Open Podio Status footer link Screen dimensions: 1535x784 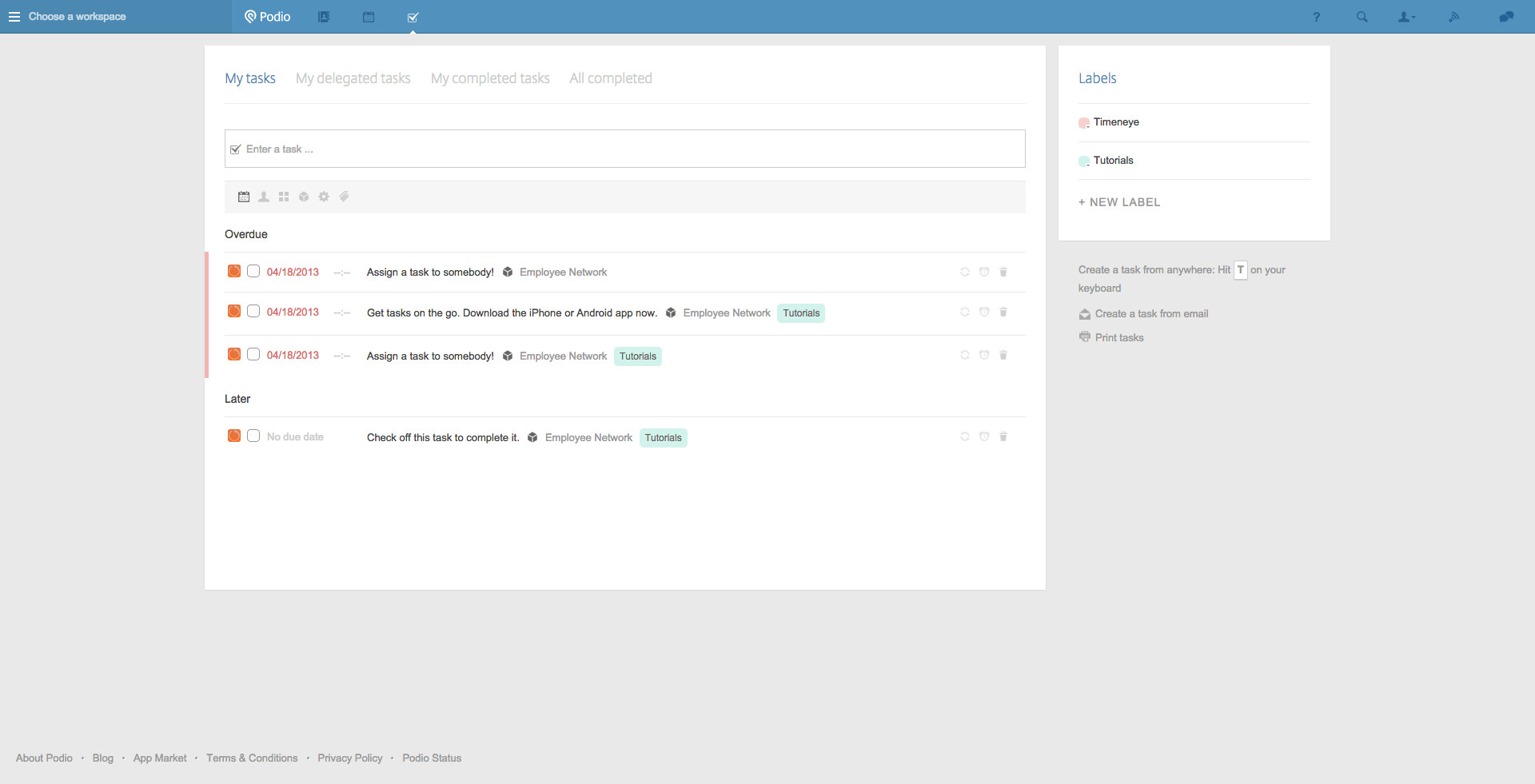coord(432,758)
